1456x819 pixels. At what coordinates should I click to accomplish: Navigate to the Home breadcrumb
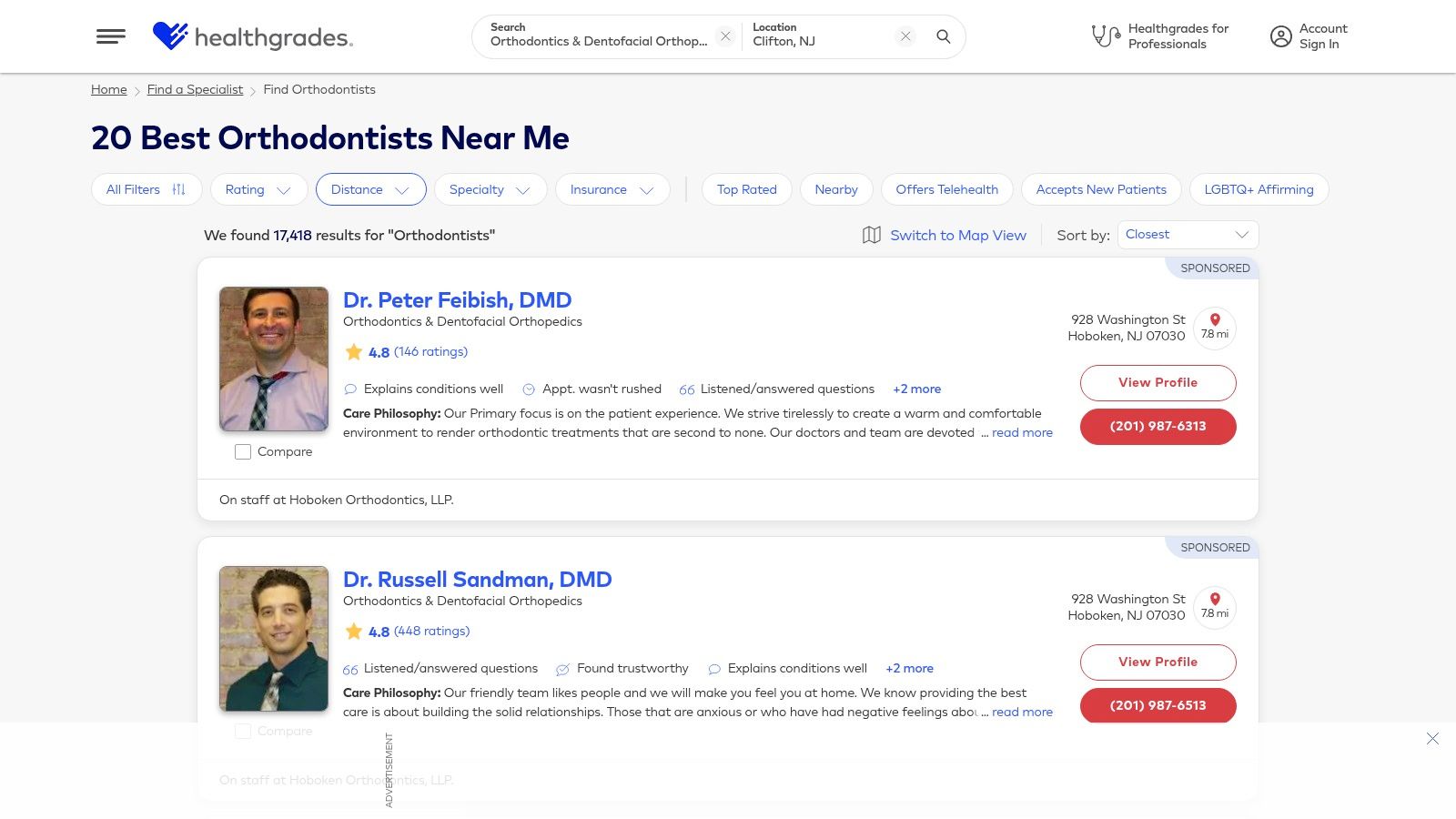pyautogui.click(x=109, y=89)
